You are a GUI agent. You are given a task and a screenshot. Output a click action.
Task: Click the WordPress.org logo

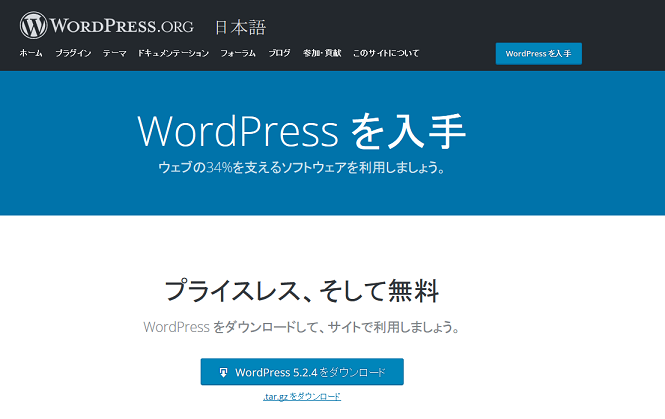click(106, 25)
